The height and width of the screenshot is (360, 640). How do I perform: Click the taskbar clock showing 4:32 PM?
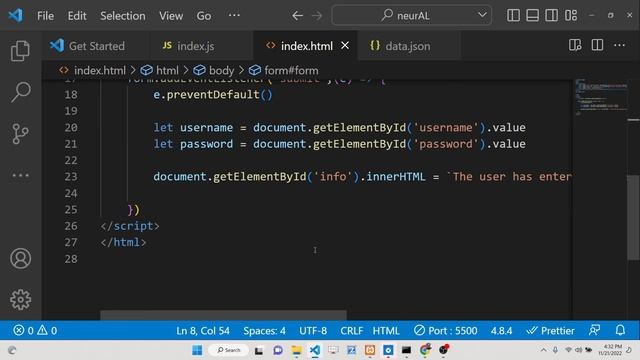coord(610,350)
